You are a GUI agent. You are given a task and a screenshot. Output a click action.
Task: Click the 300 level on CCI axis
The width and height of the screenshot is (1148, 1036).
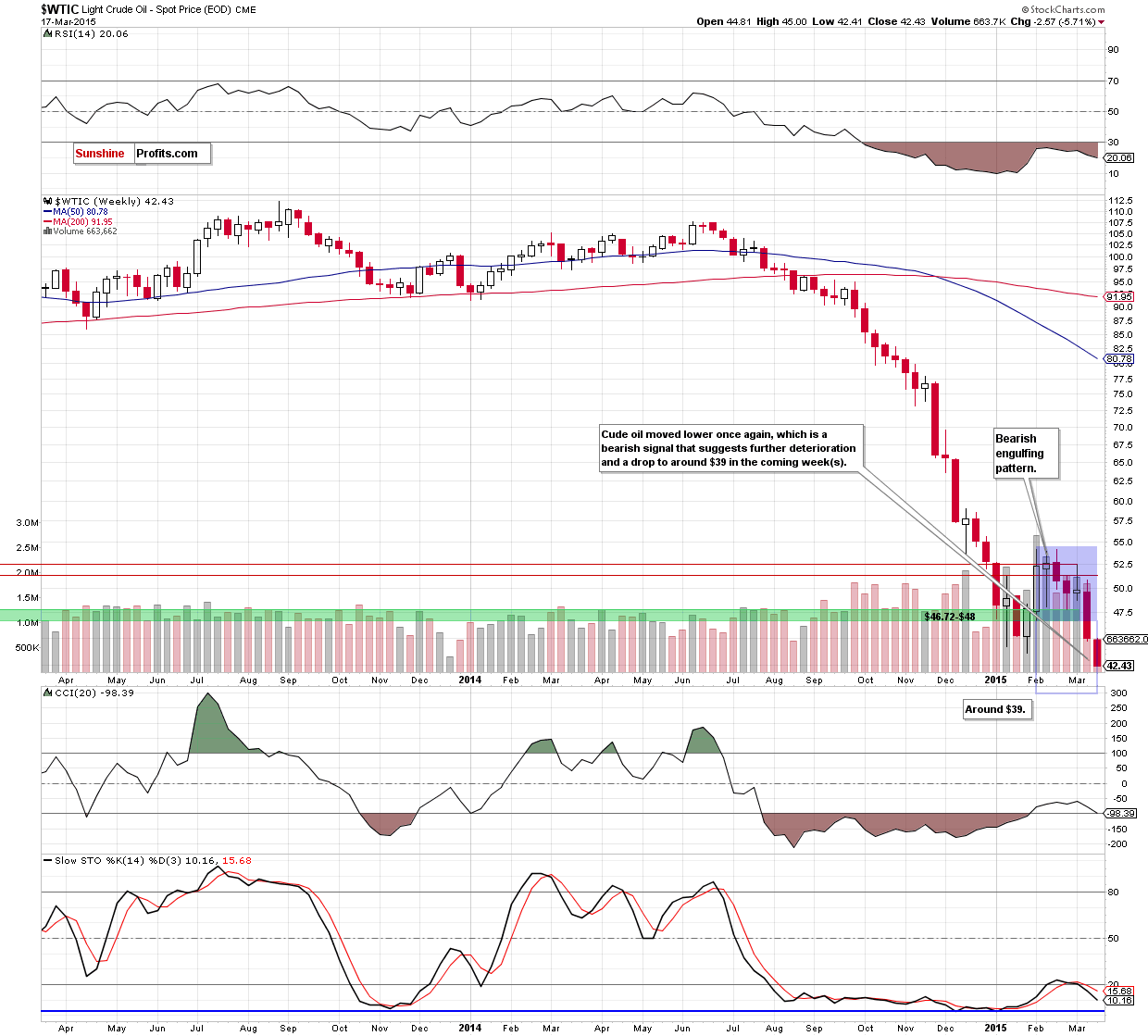(x=1118, y=693)
